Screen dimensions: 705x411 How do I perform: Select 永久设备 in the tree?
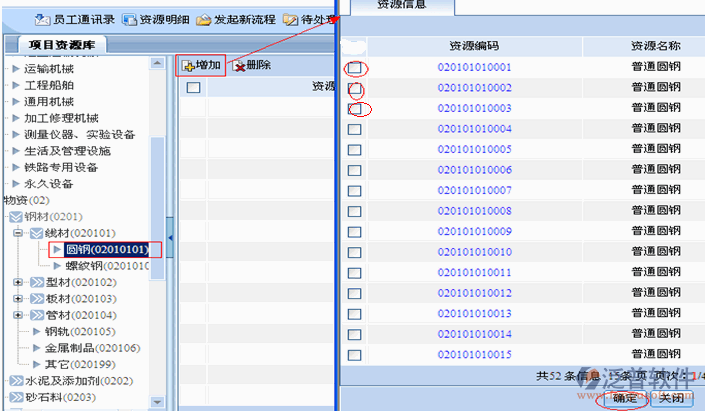tap(49, 184)
